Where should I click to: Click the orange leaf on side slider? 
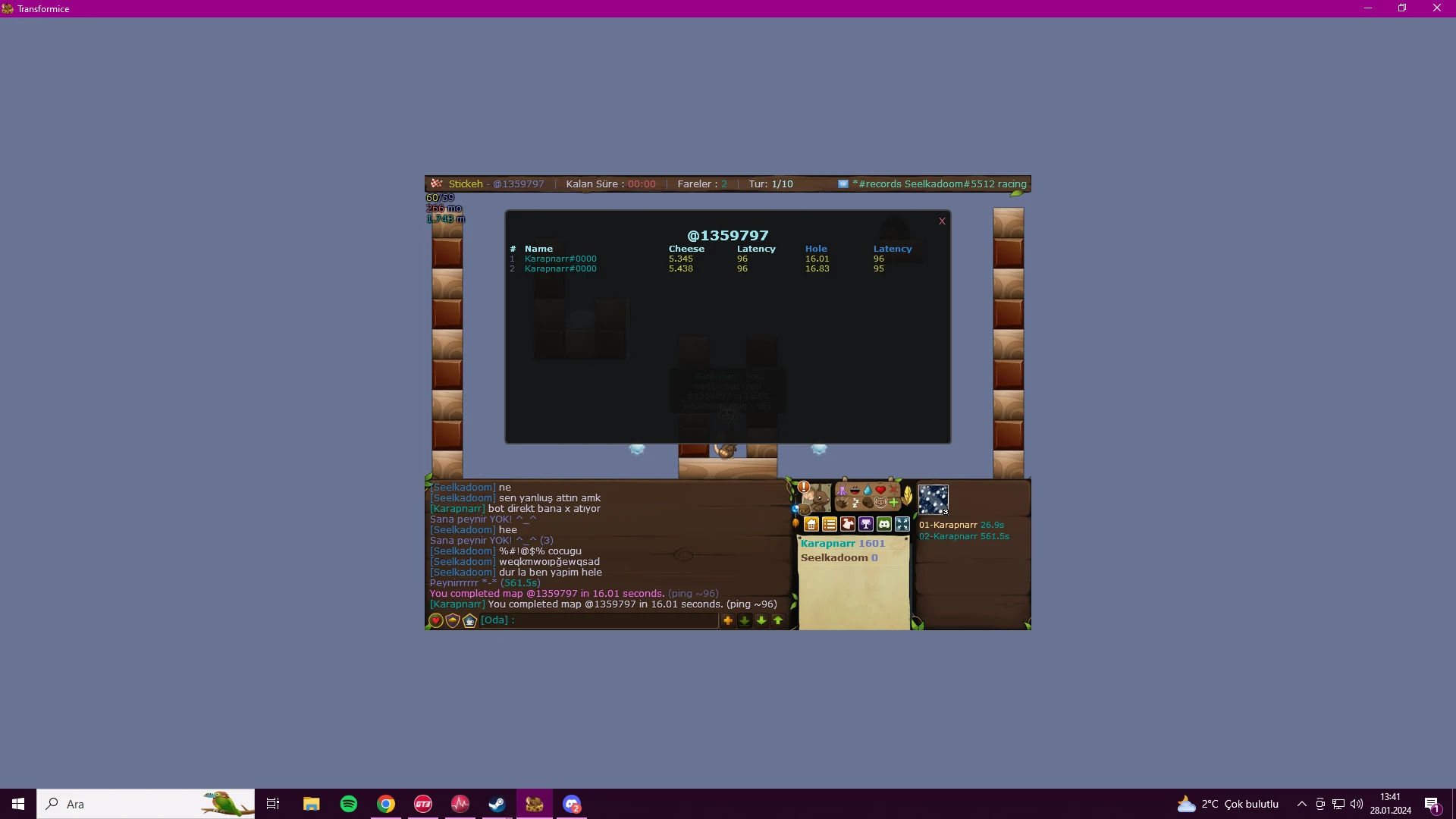pyautogui.click(x=795, y=523)
